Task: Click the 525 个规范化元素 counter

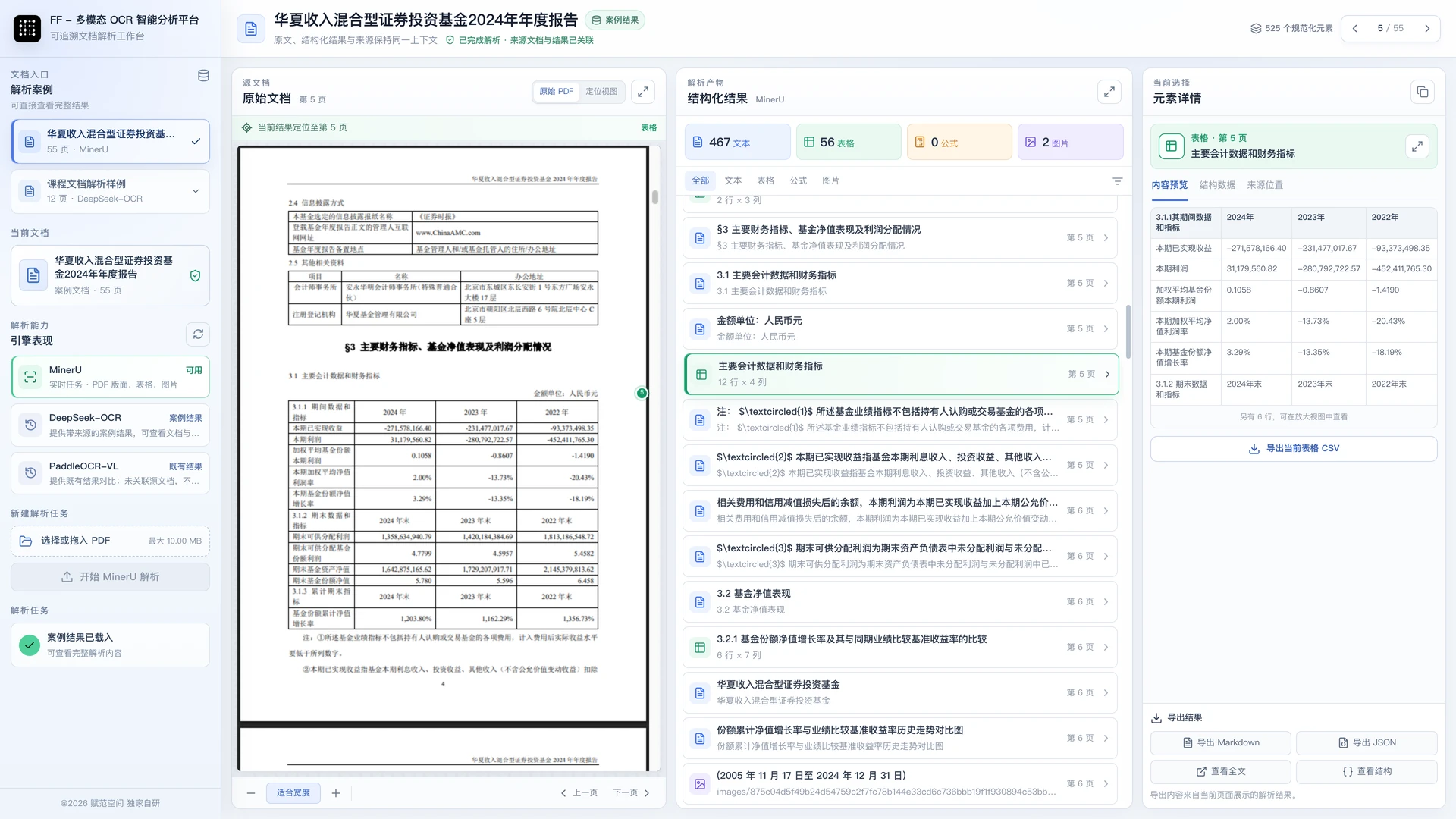Action: tap(1291, 29)
